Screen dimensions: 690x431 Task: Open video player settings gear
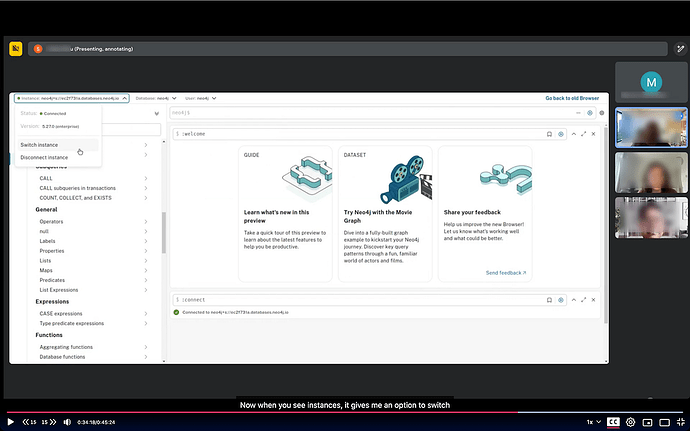pyautogui.click(x=630, y=422)
